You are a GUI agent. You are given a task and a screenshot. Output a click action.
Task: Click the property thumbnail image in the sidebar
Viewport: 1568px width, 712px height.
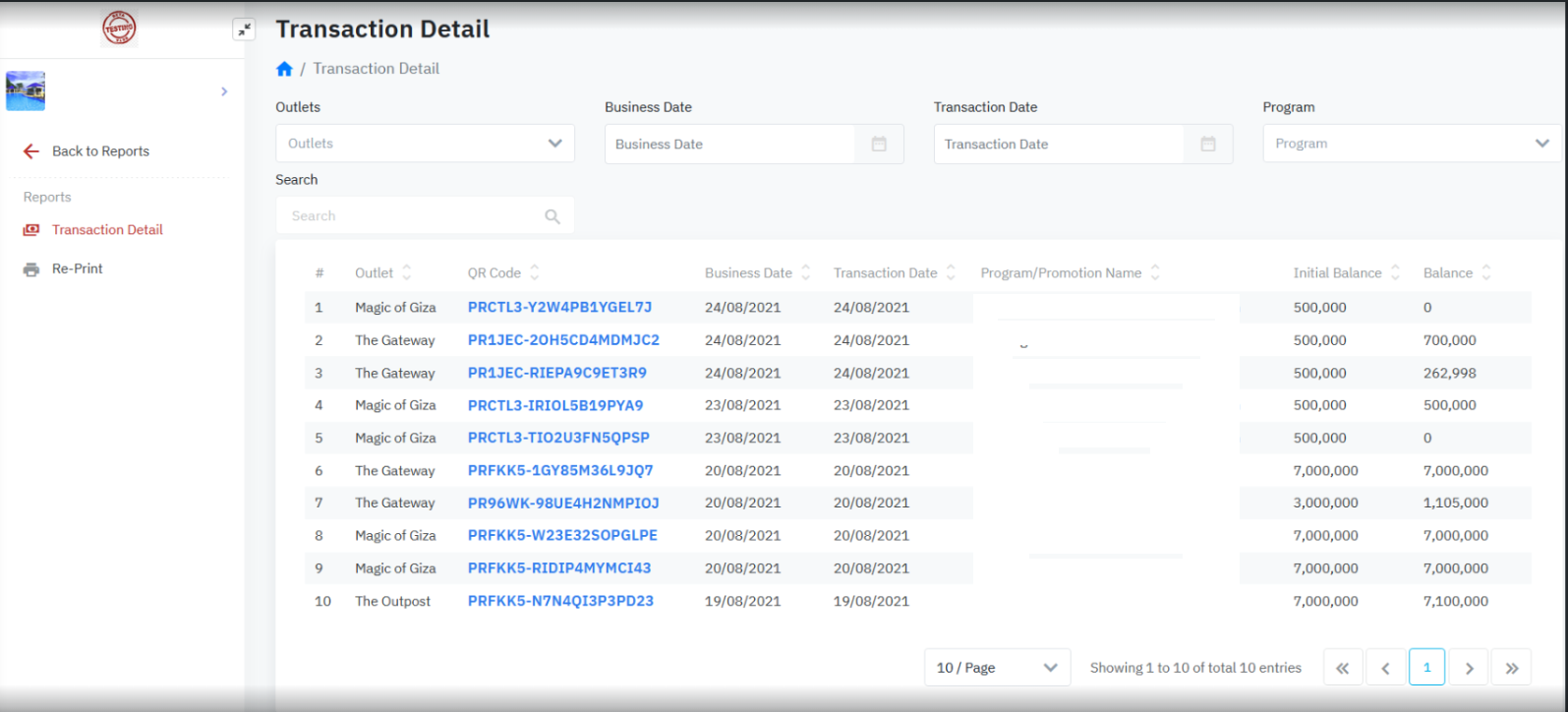pos(26,91)
